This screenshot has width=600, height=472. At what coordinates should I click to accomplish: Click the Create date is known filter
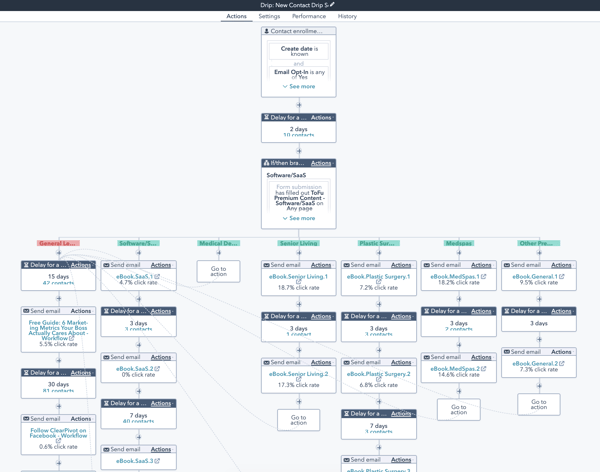(299, 51)
